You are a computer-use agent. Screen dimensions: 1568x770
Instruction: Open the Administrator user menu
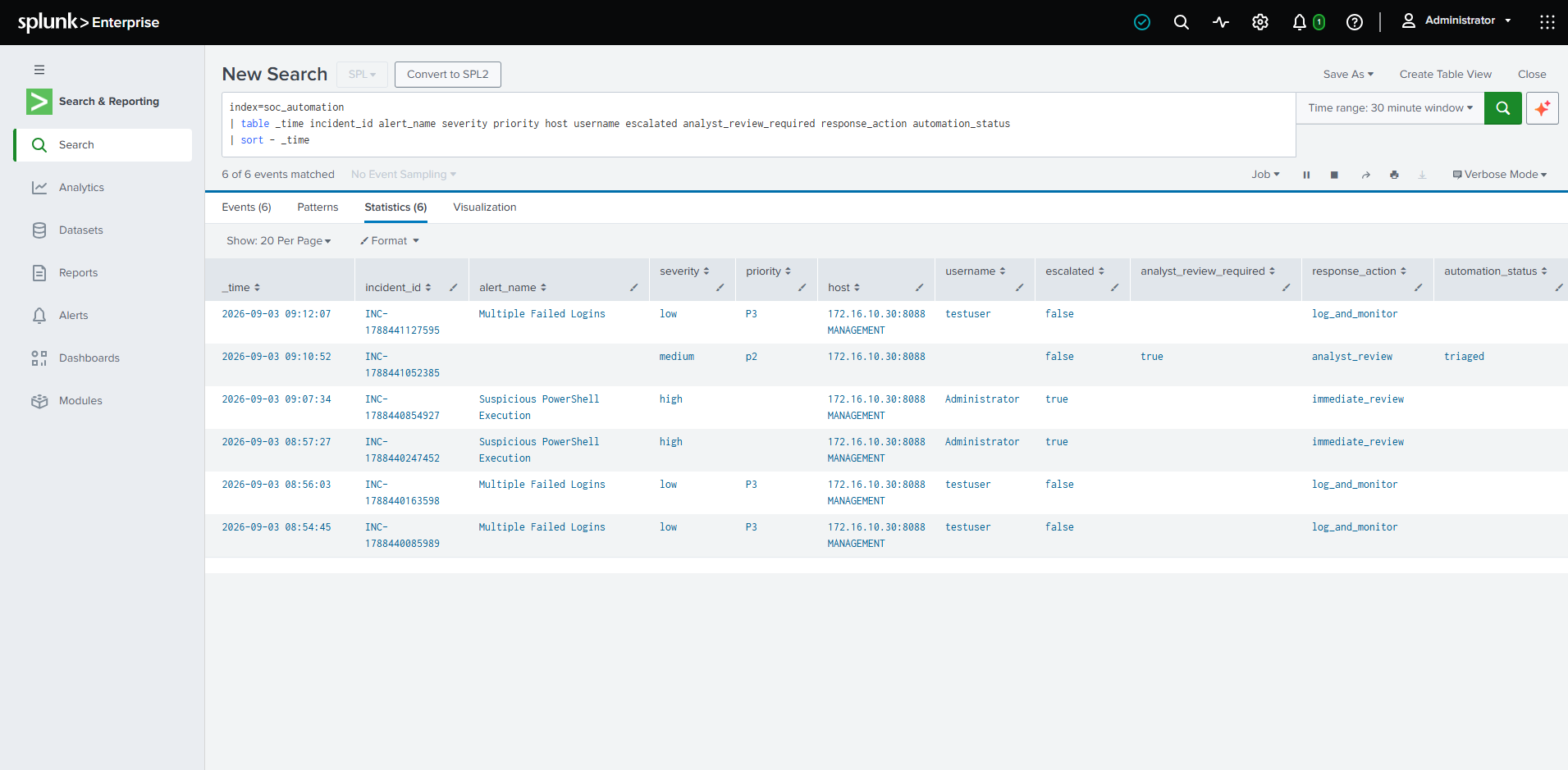(1456, 21)
